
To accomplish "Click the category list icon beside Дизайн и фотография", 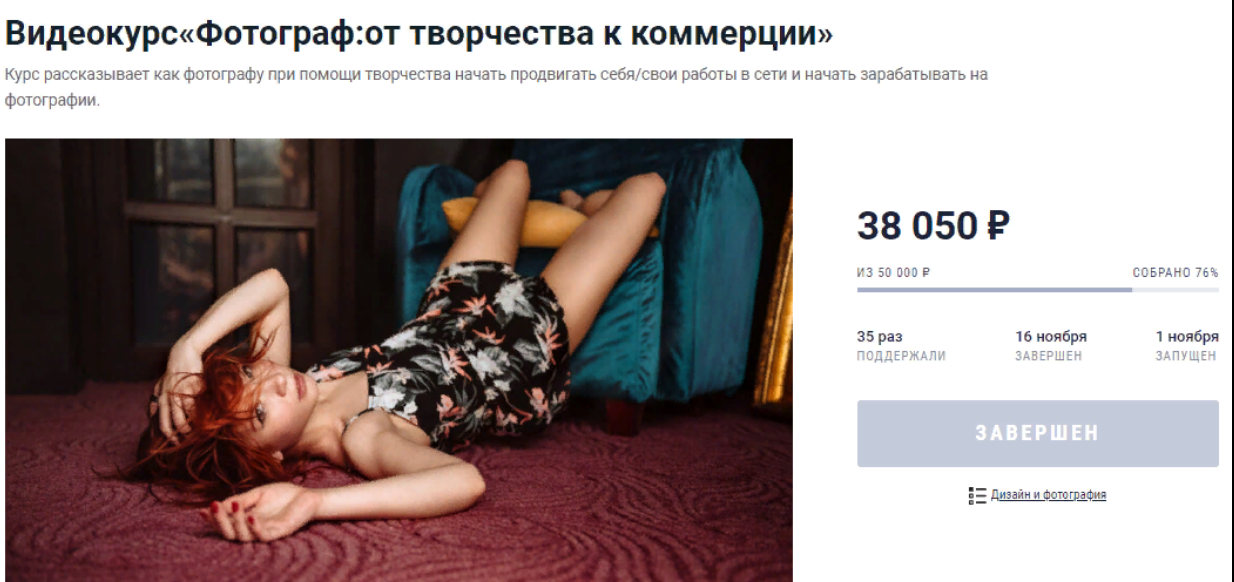I will pyautogui.click(x=977, y=495).
